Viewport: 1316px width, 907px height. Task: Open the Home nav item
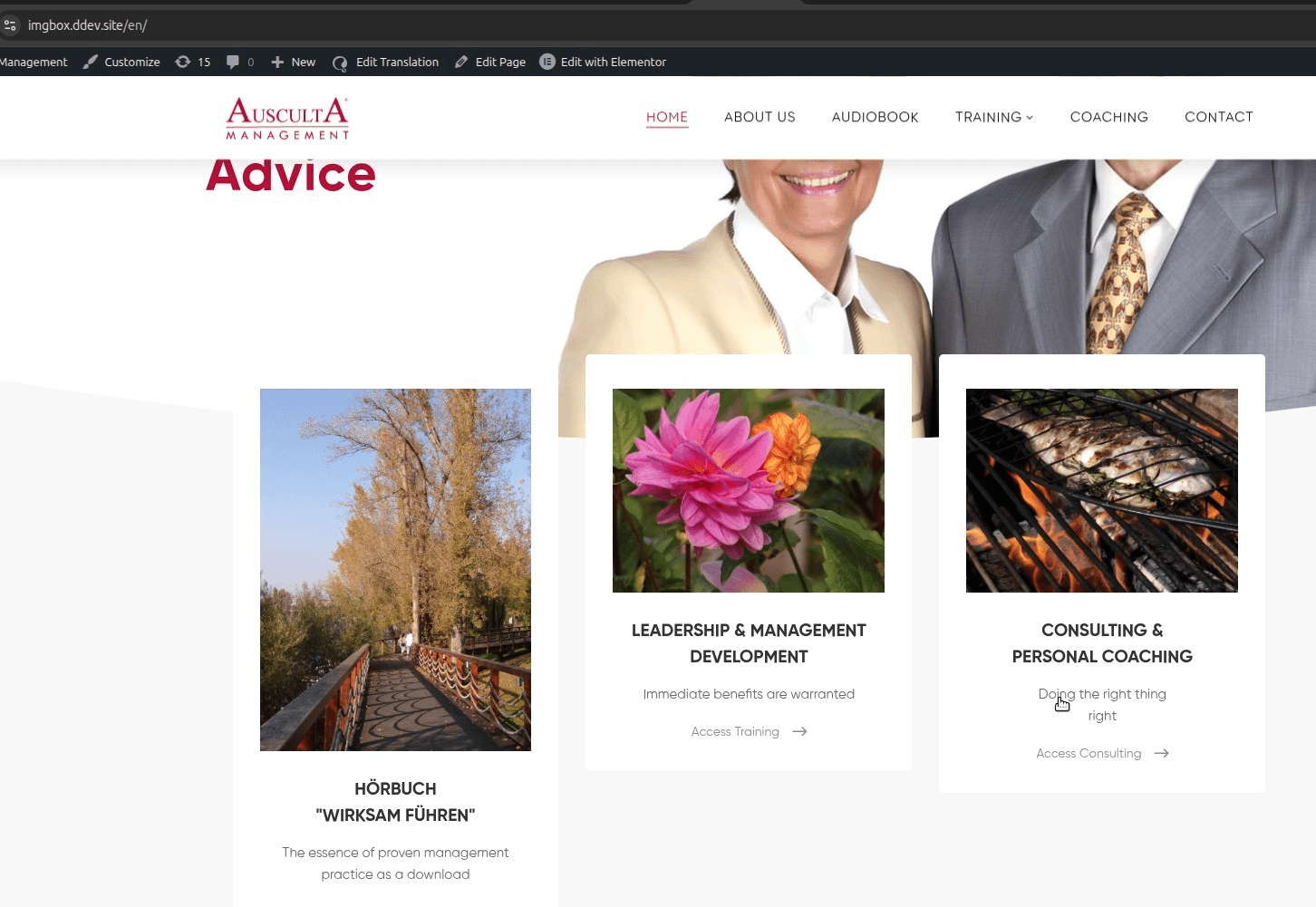667,117
